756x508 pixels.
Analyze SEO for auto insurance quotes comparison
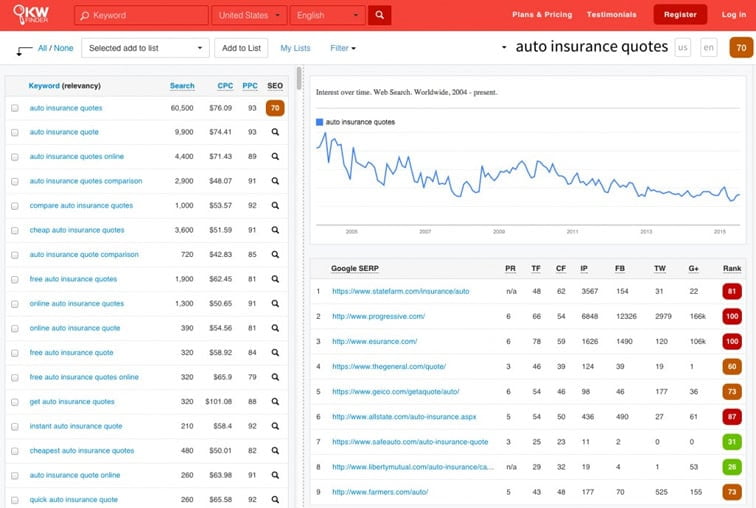click(x=275, y=181)
